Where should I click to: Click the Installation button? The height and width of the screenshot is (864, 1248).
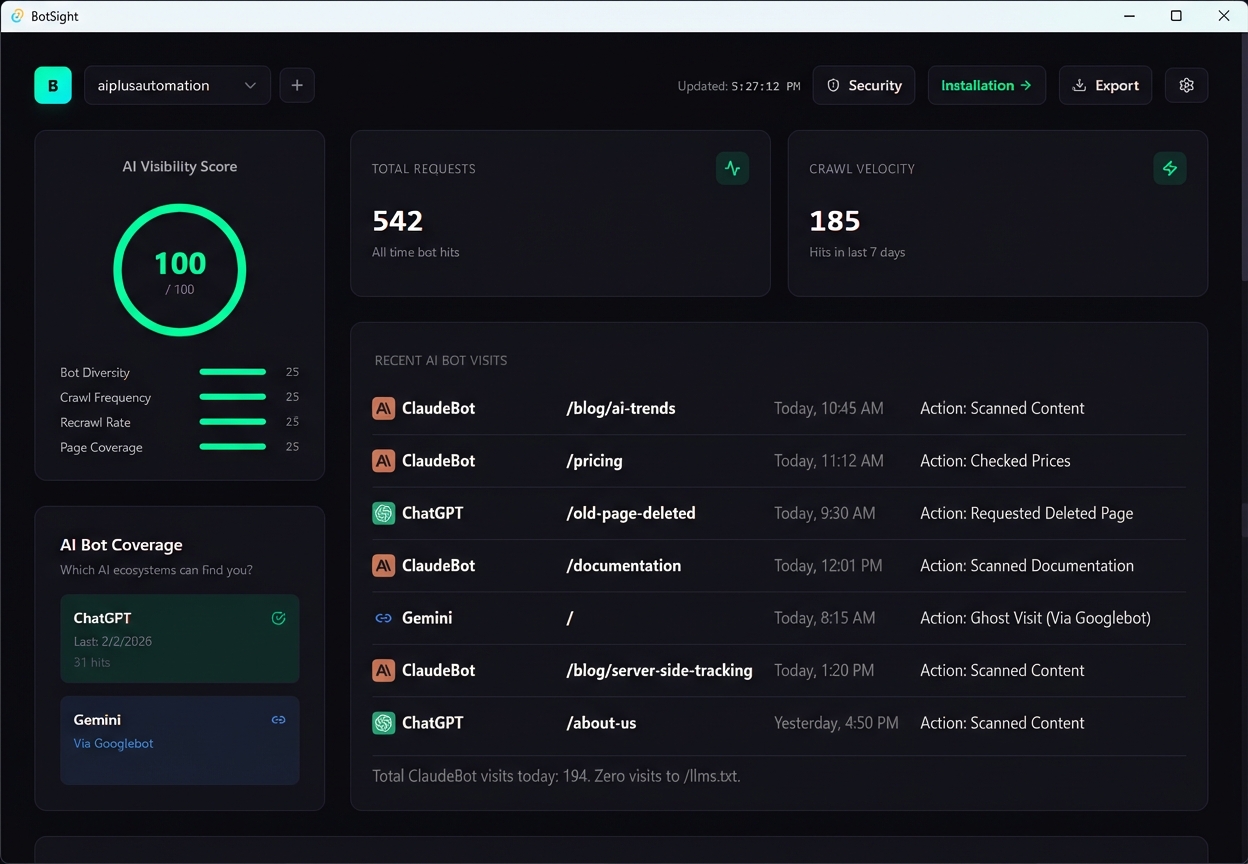pyautogui.click(x=986, y=85)
